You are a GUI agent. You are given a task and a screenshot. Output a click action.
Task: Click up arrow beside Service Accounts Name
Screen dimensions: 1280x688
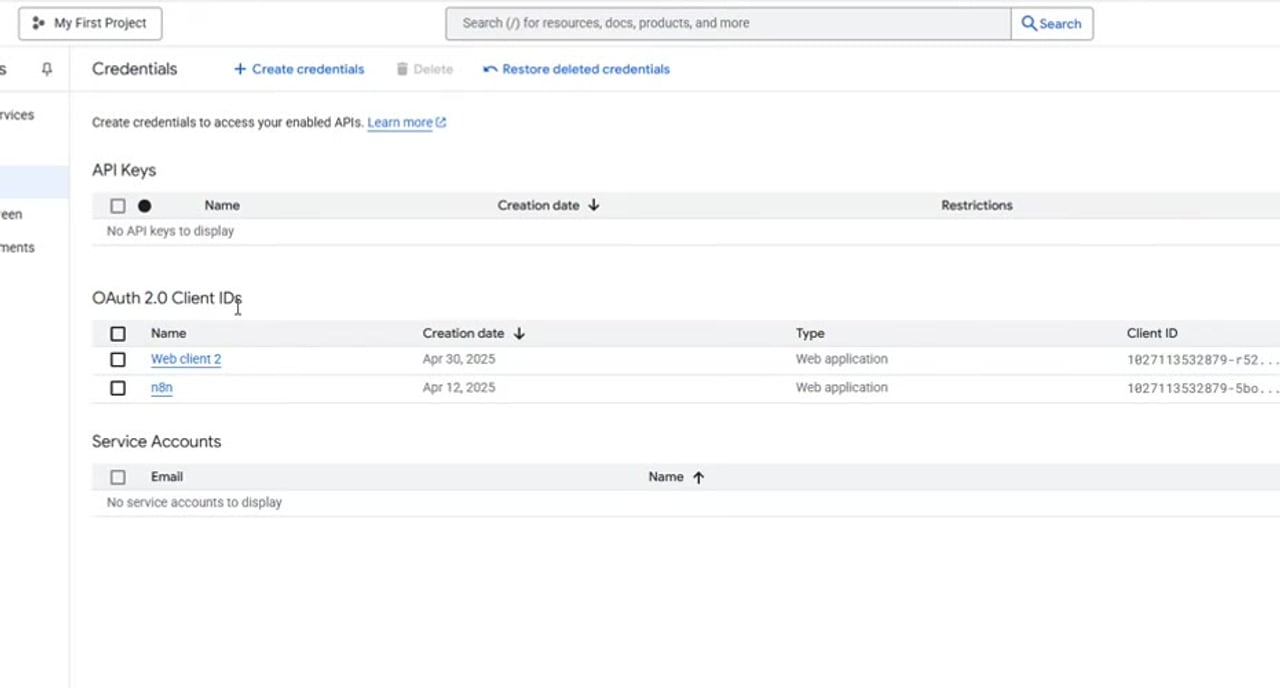tap(698, 477)
